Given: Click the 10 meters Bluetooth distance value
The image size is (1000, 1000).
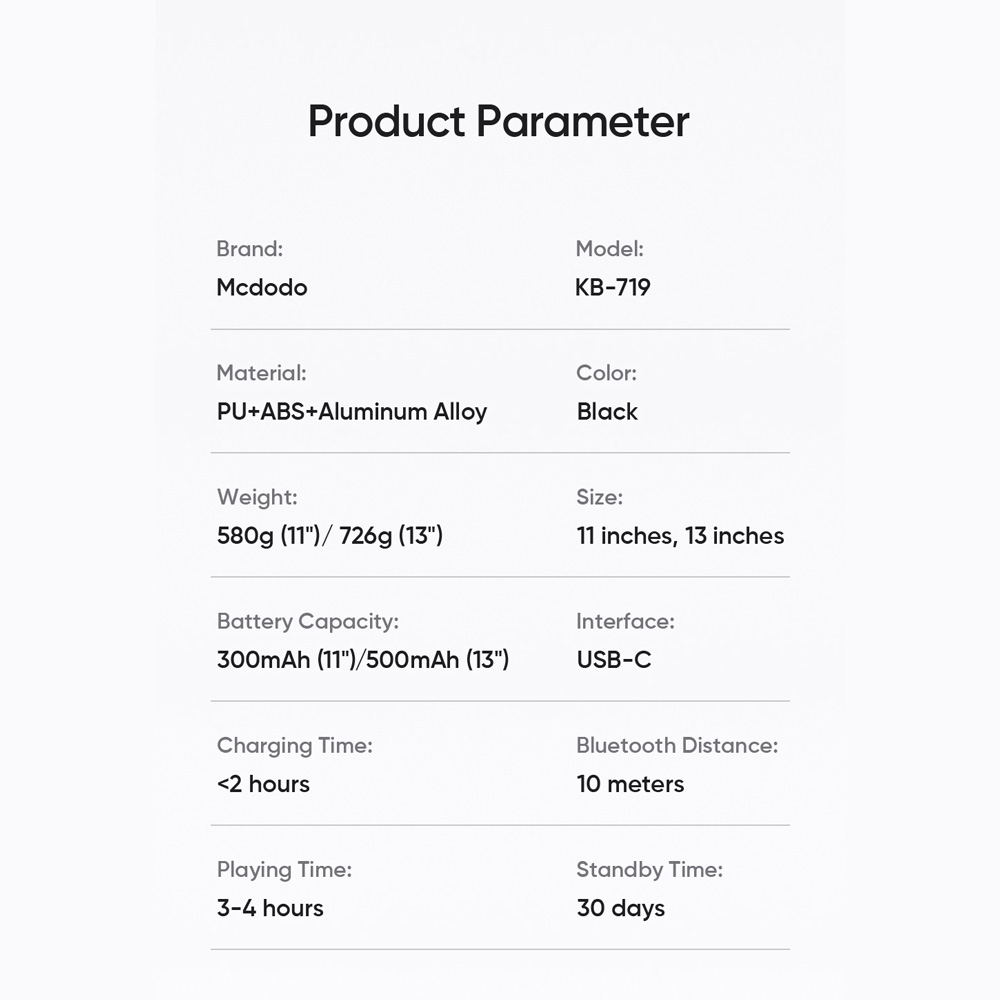Looking at the screenshot, I should (630, 784).
